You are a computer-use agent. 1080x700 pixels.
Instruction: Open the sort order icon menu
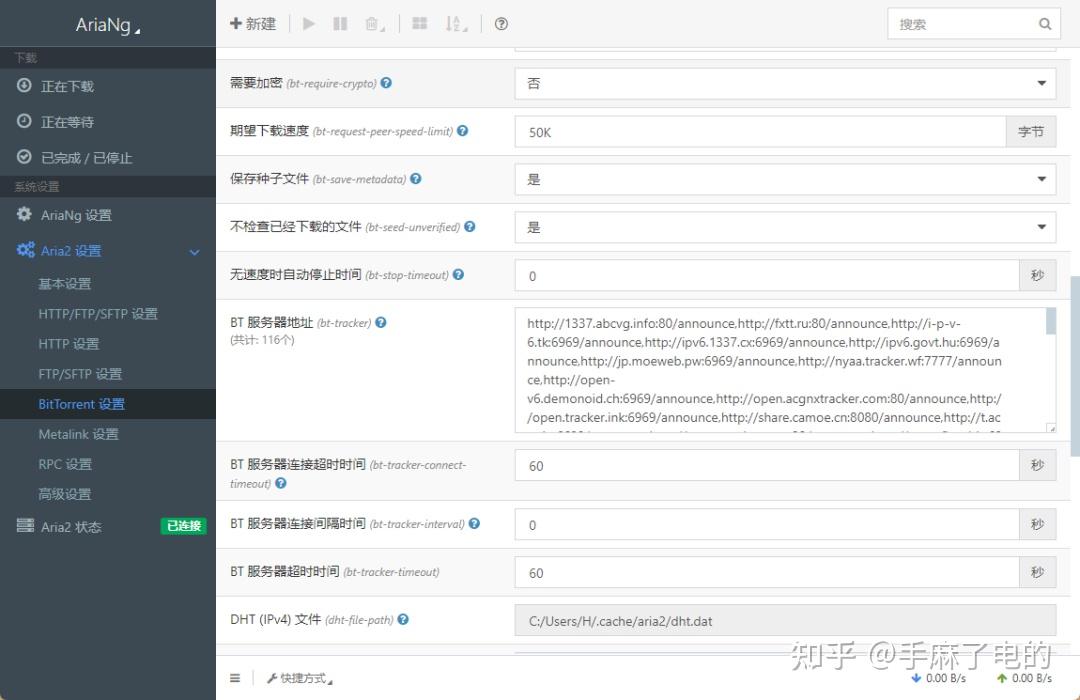pyautogui.click(x=455, y=23)
